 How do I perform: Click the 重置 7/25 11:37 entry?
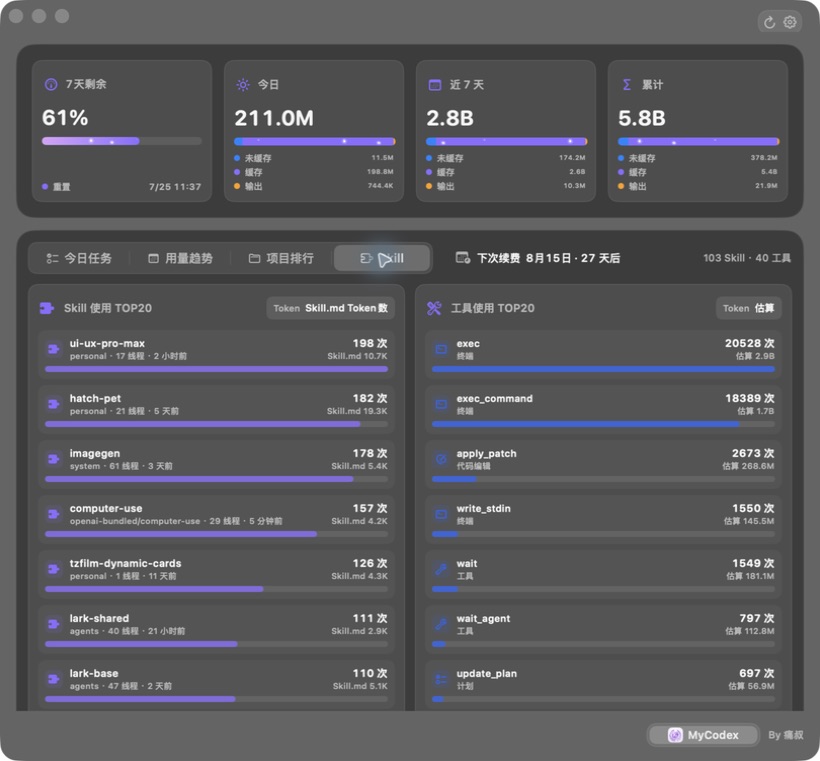(122, 187)
